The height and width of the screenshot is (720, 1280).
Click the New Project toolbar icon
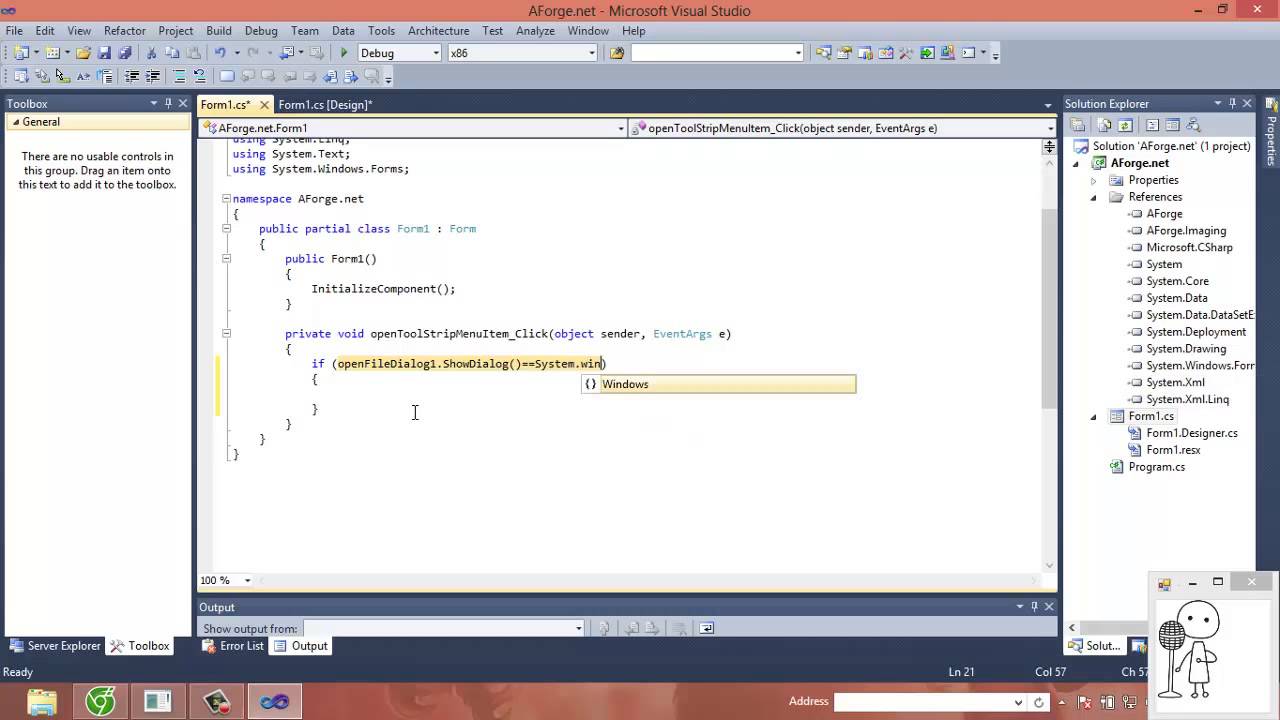[20, 53]
